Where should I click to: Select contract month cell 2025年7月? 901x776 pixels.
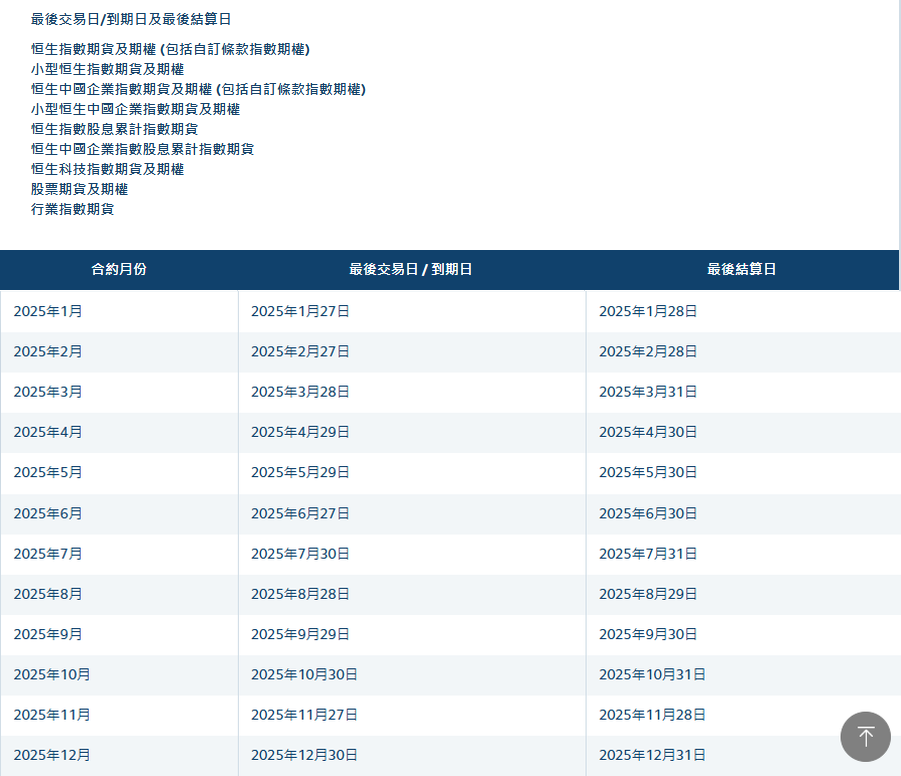coord(119,554)
